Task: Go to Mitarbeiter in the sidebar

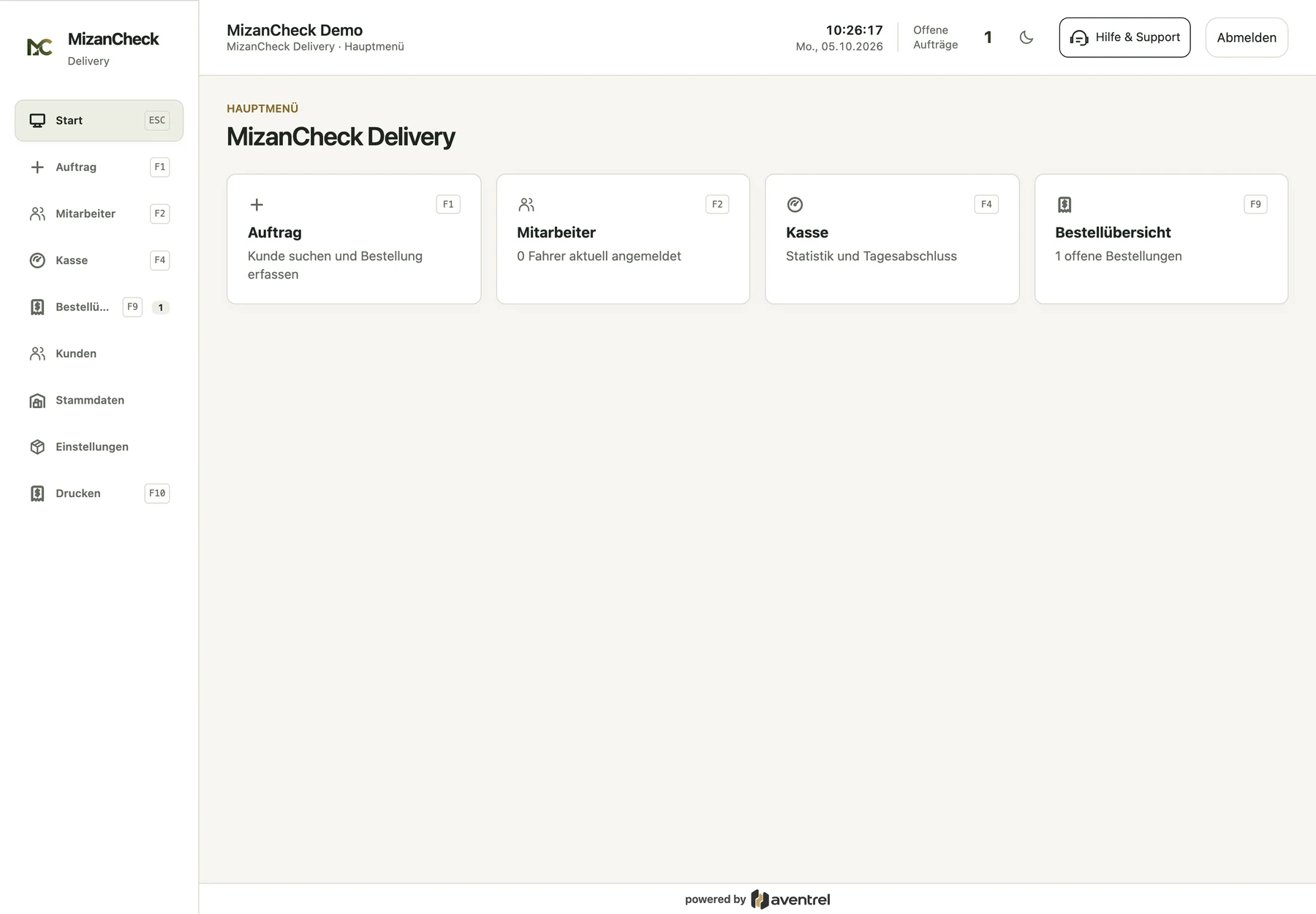Action: pos(99,214)
